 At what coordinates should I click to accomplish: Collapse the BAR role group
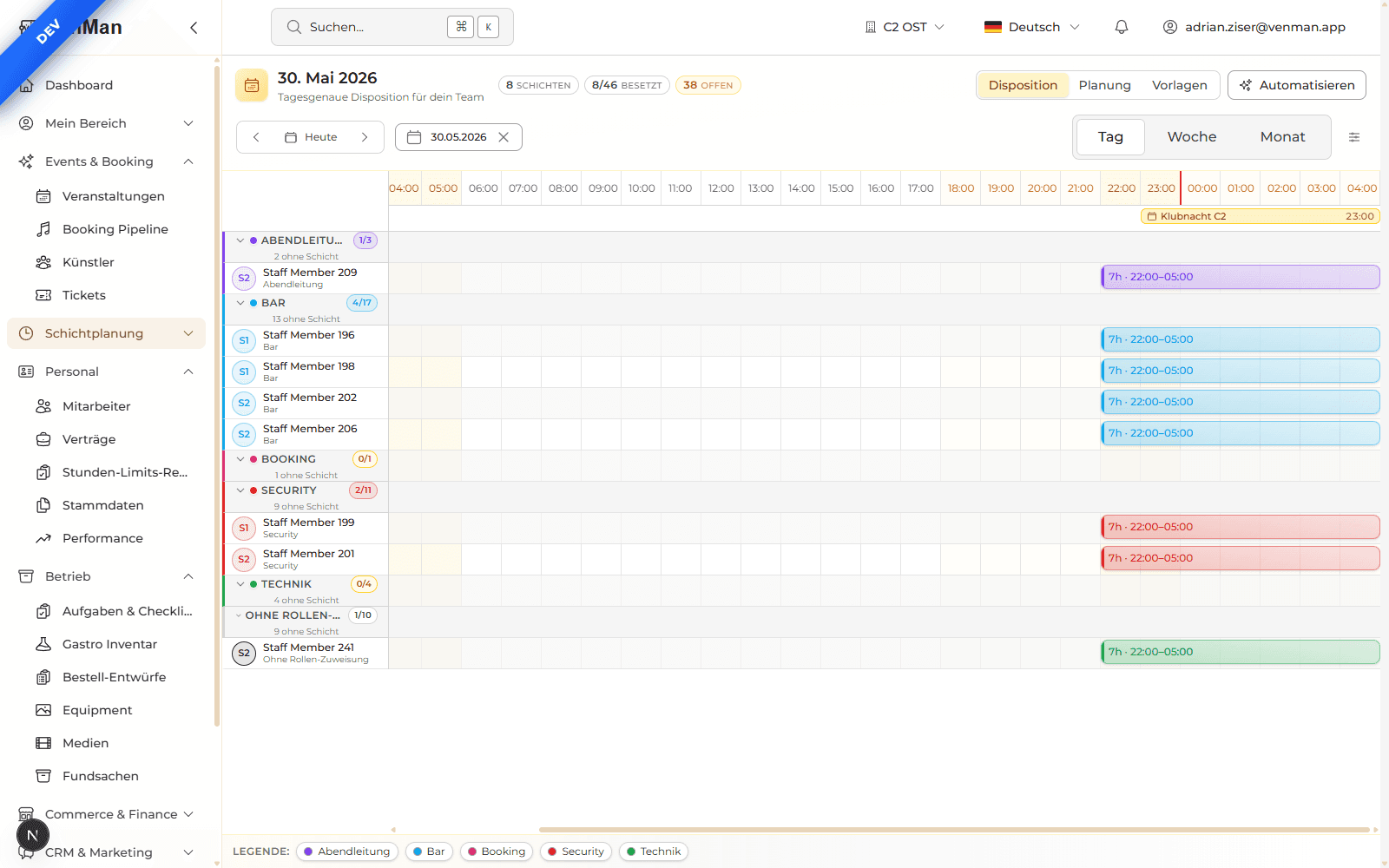point(240,303)
